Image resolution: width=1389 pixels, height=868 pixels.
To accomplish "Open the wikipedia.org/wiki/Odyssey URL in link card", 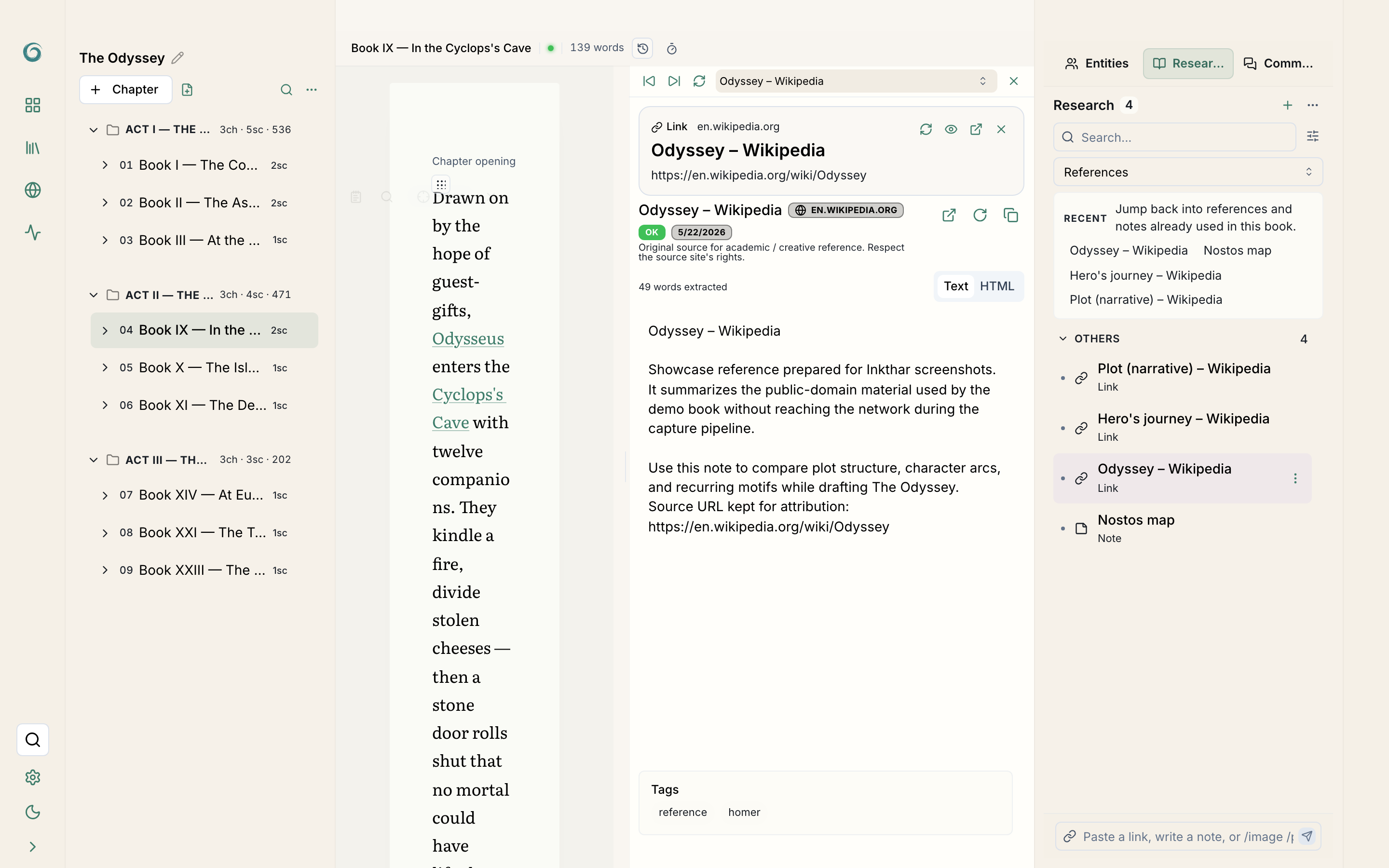I will [758, 175].
